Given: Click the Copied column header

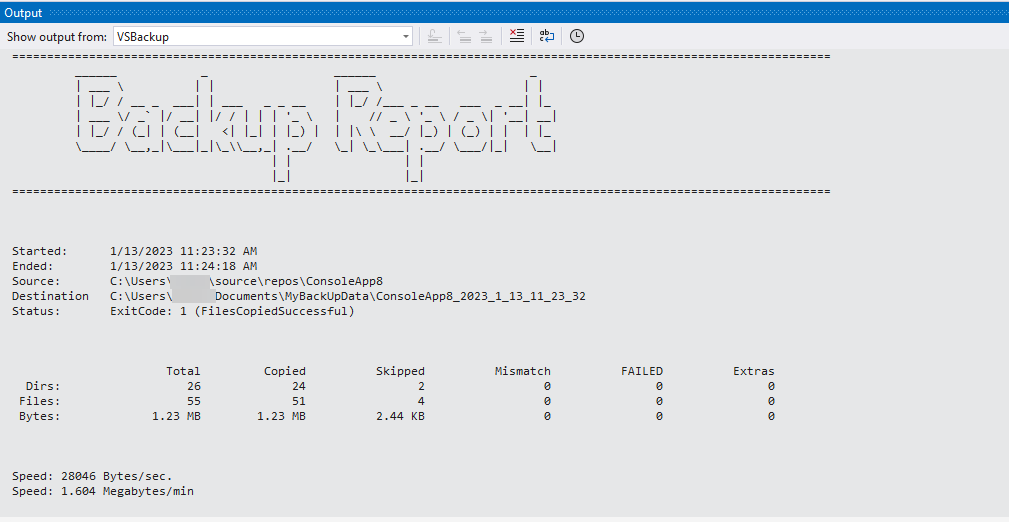Looking at the screenshot, I should point(284,371).
